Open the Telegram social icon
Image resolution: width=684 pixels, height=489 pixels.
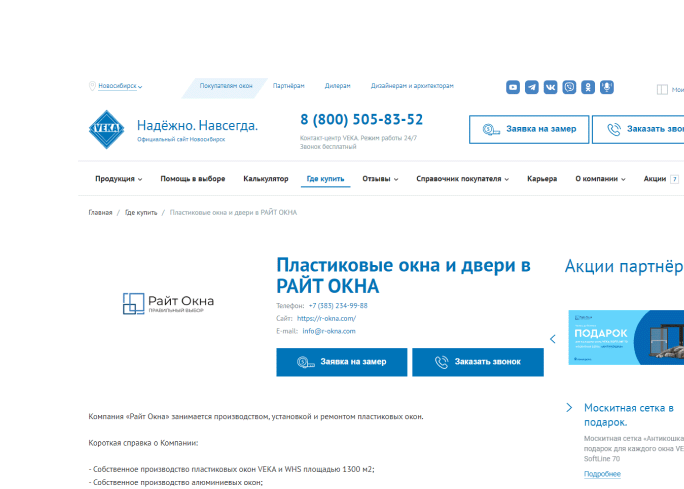[531, 87]
